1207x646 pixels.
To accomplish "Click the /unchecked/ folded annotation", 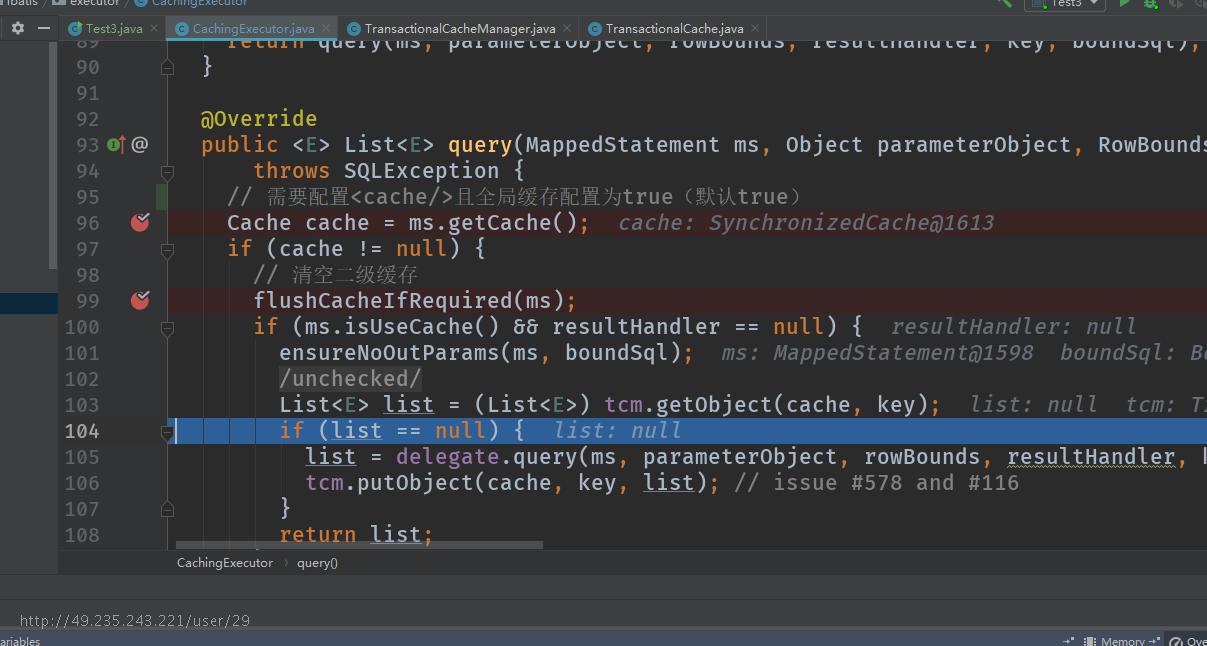I will pyautogui.click(x=351, y=379).
